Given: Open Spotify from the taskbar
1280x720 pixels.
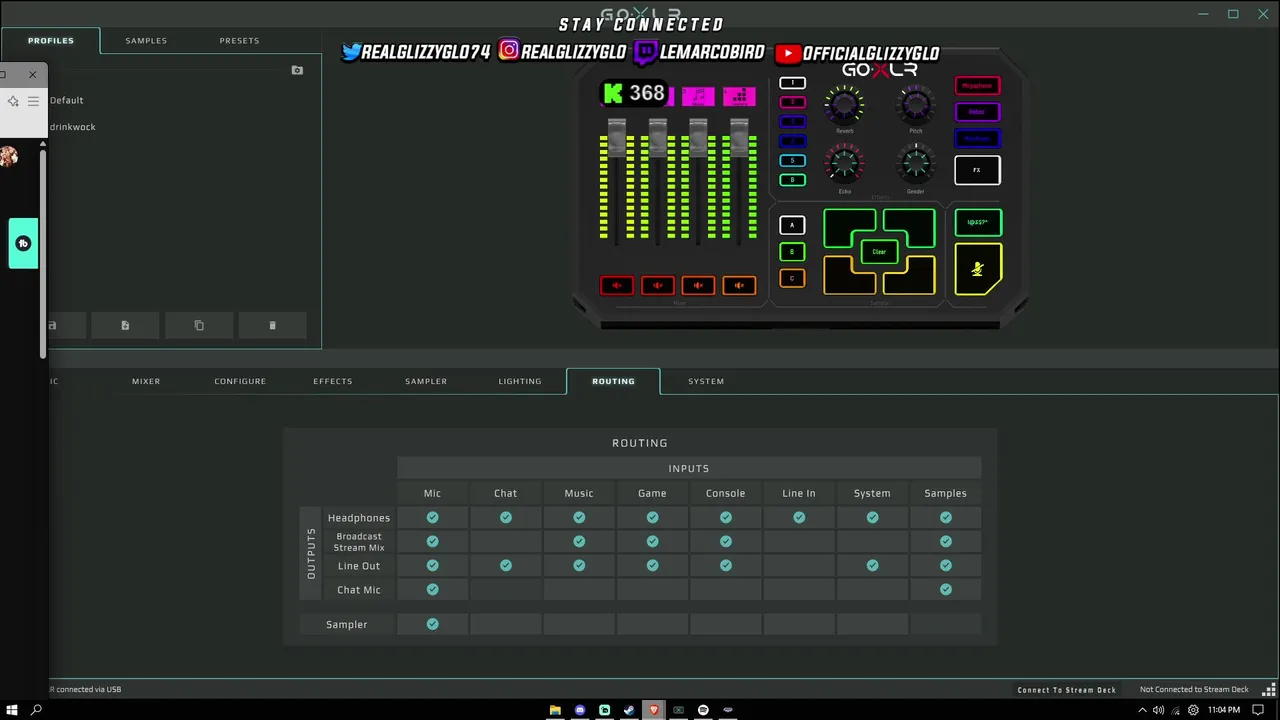Looking at the screenshot, I should tap(703, 710).
